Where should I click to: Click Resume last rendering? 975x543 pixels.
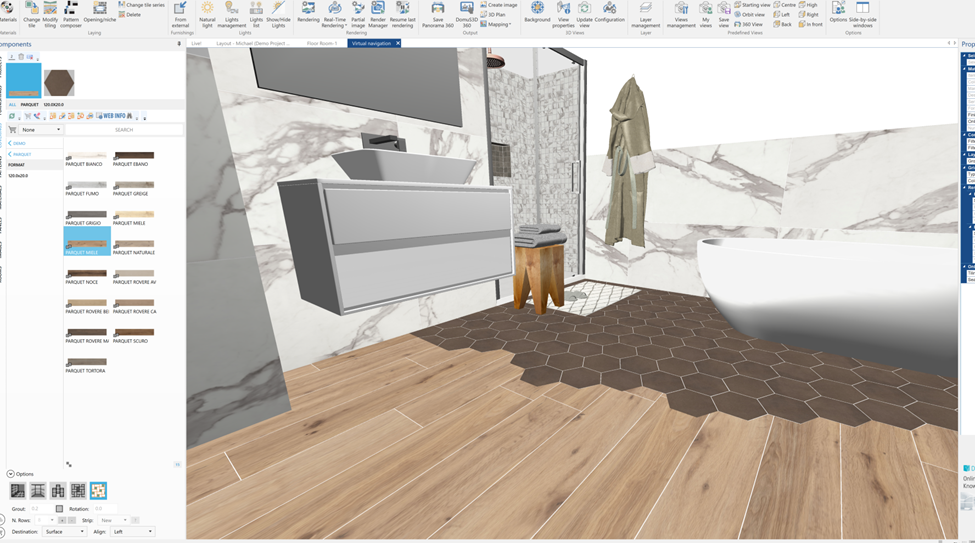(402, 14)
